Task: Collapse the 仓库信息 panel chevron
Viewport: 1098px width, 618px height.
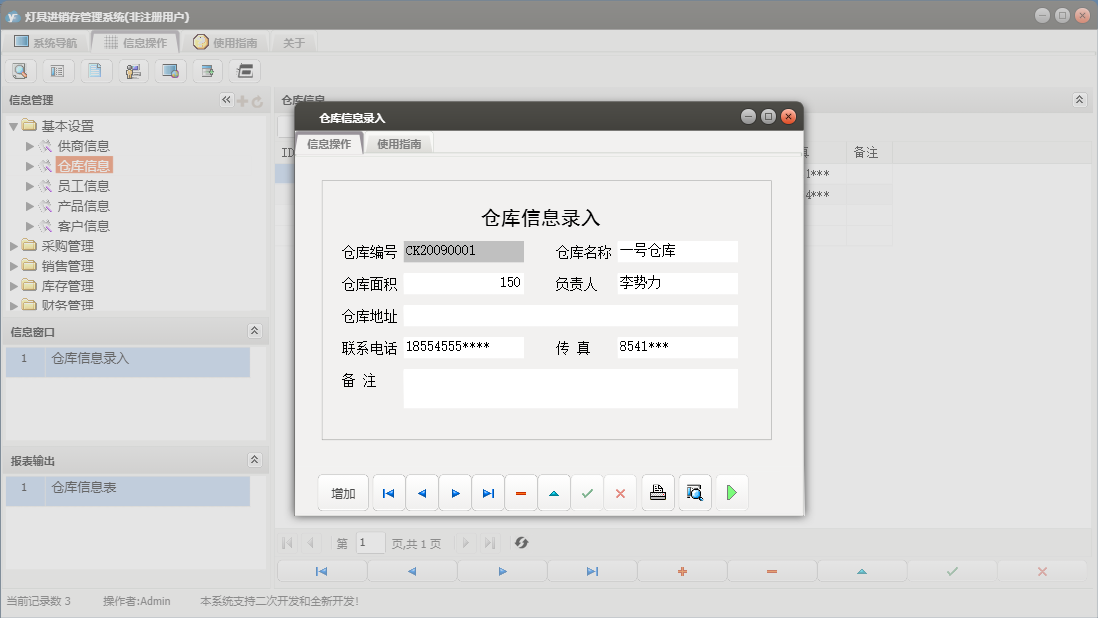Action: pyautogui.click(x=1078, y=99)
